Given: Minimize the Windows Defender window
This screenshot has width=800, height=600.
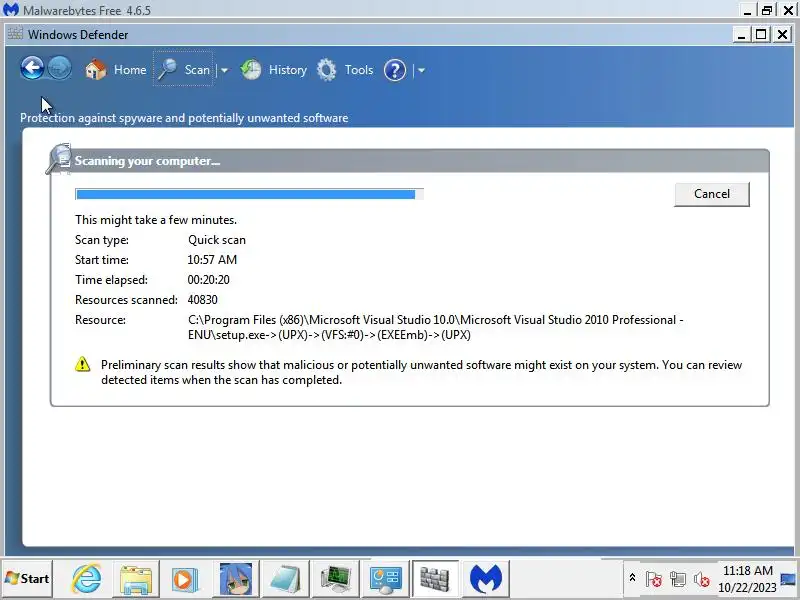Looking at the screenshot, I should (x=741, y=34).
